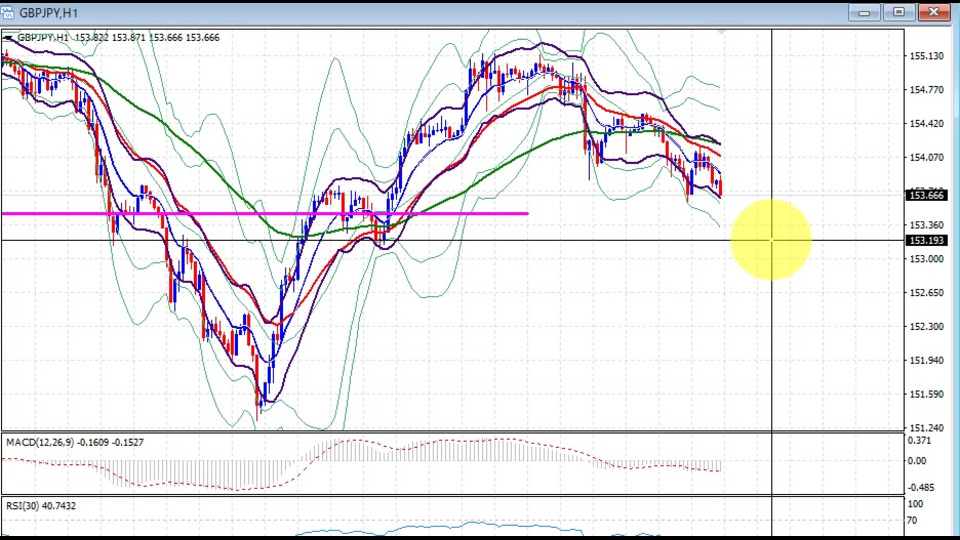
Task: Click the GBPJPY chart window icon
Action: [x=7, y=12]
